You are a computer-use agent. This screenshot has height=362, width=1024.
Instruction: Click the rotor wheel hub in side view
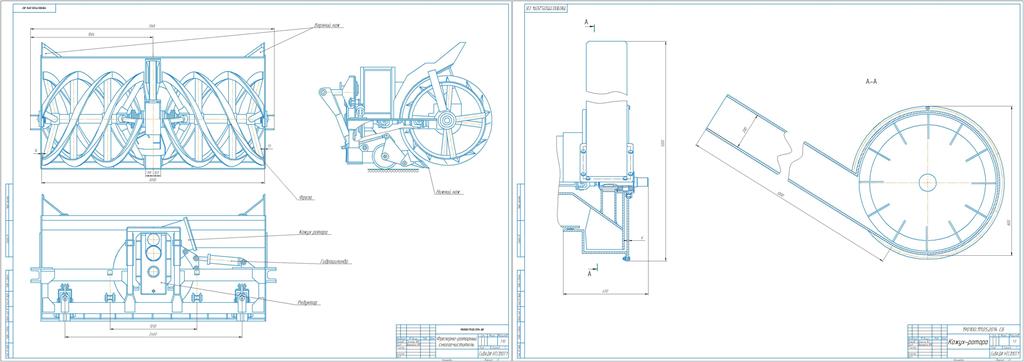(446, 120)
